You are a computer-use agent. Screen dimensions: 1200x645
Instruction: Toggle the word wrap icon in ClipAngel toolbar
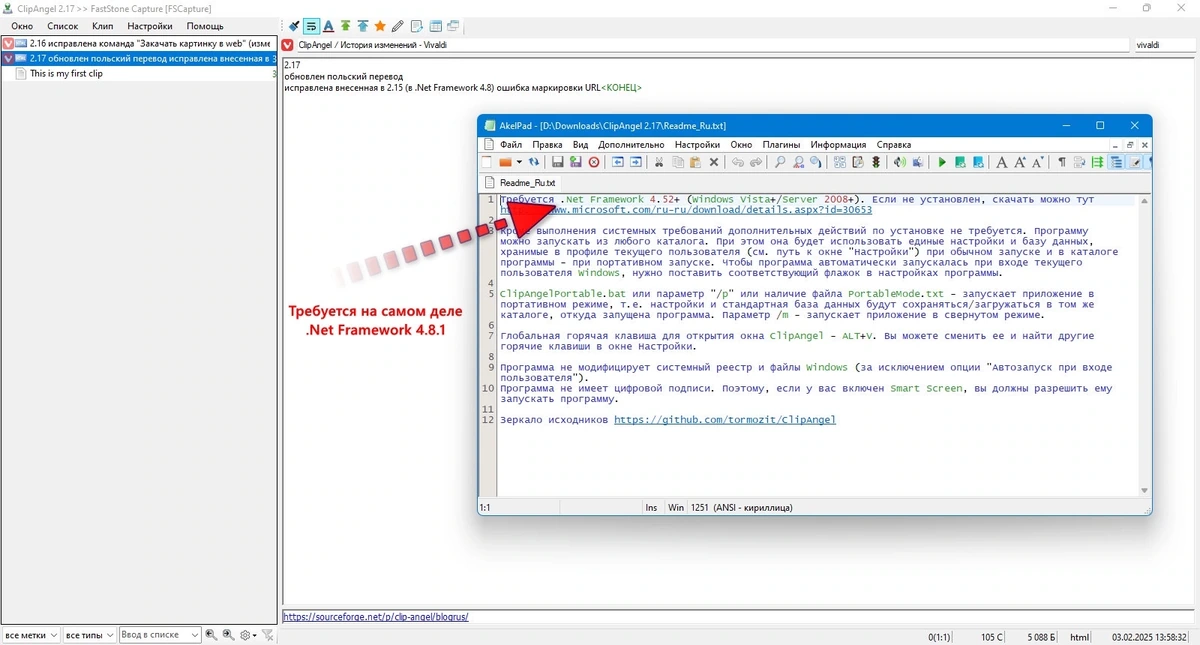coord(311,26)
